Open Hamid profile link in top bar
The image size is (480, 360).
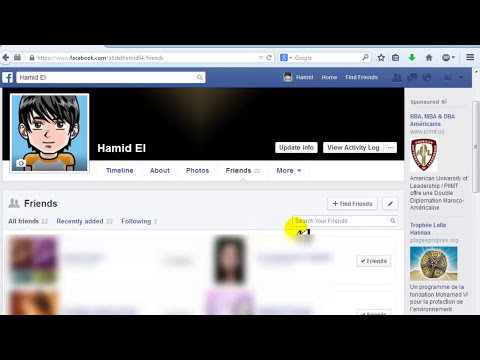299,77
